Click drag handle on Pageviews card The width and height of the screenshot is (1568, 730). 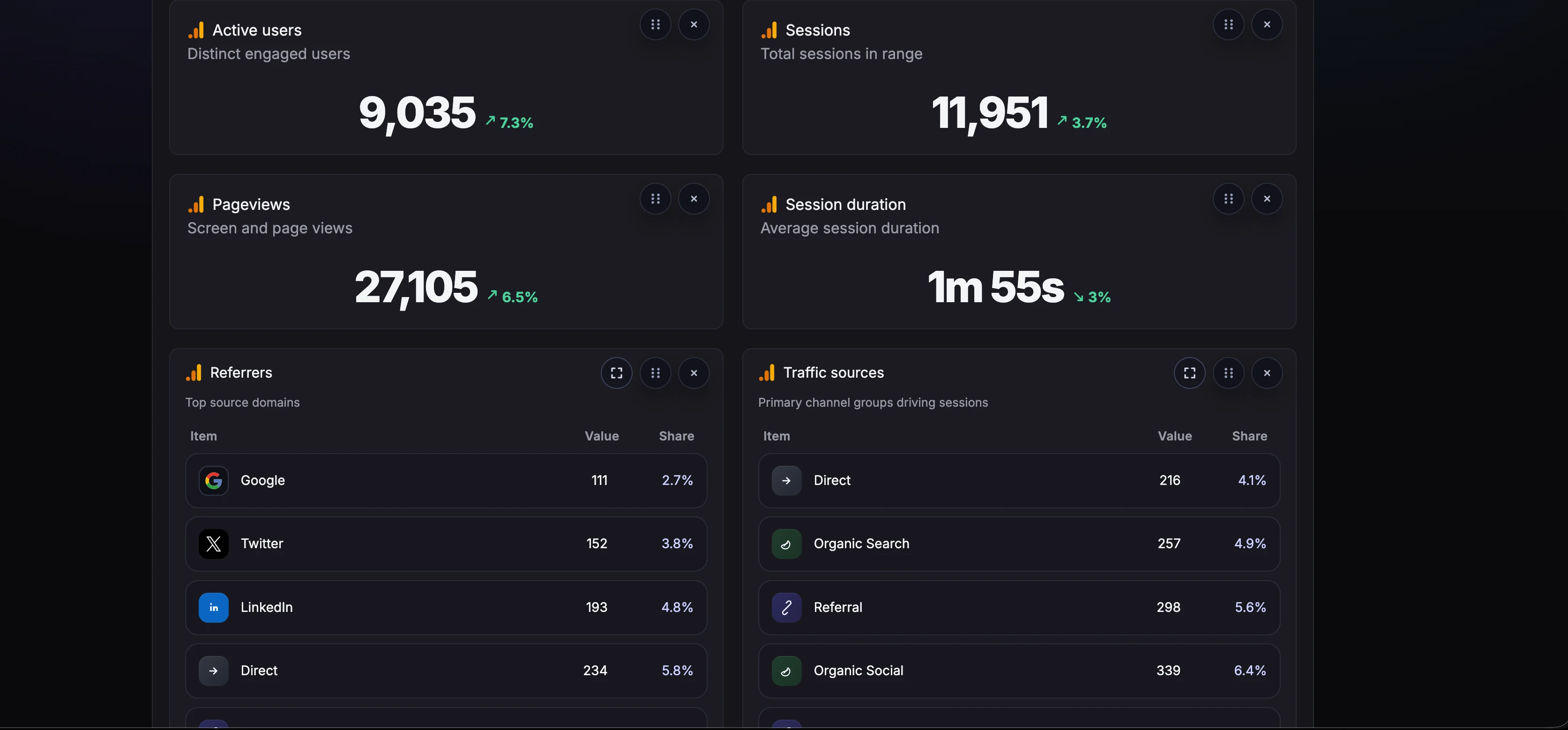tap(655, 199)
